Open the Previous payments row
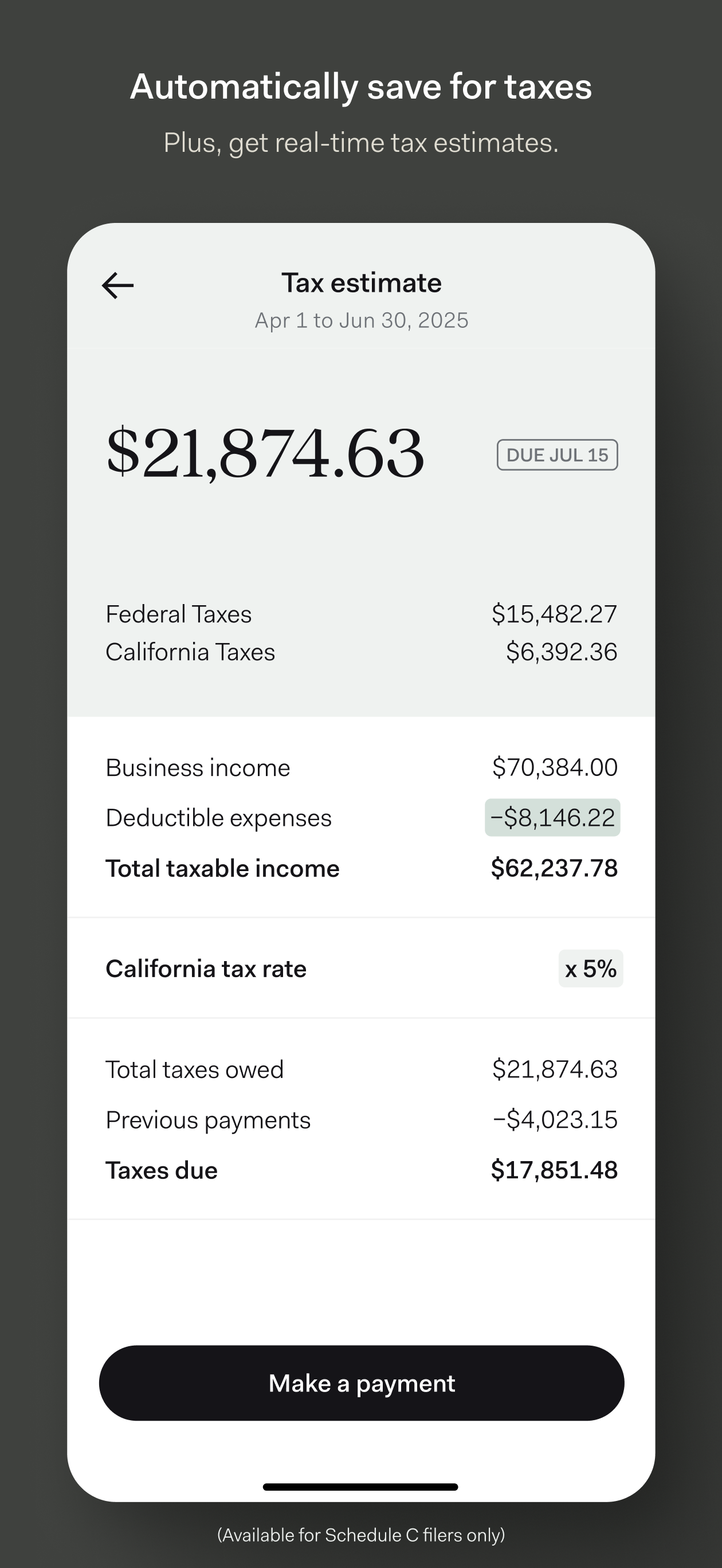This screenshot has width=722, height=1568. [x=362, y=1120]
